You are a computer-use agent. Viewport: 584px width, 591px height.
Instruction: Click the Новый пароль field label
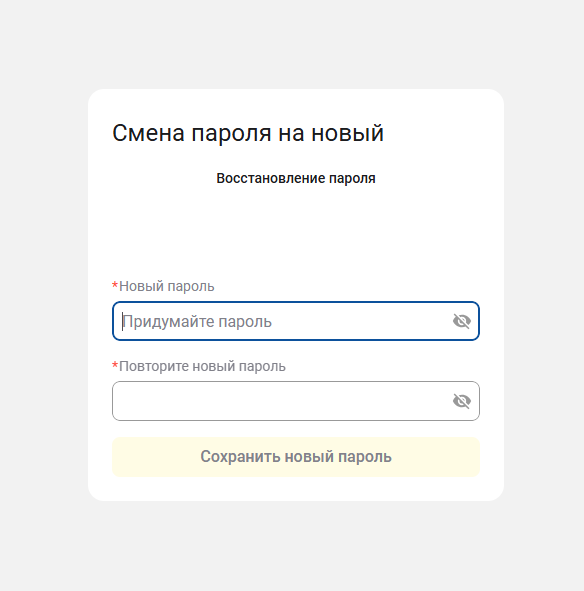(x=166, y=286)
